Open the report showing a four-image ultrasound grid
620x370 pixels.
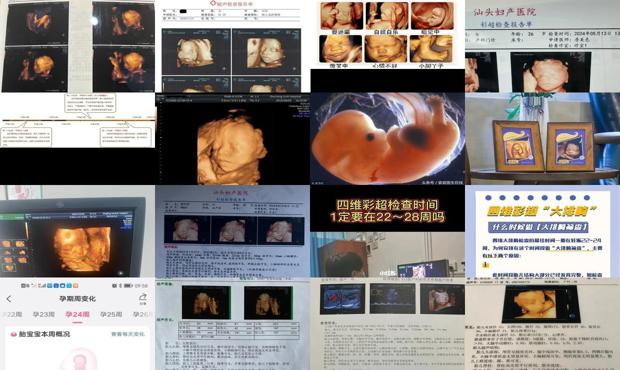[x=232, y=46]
